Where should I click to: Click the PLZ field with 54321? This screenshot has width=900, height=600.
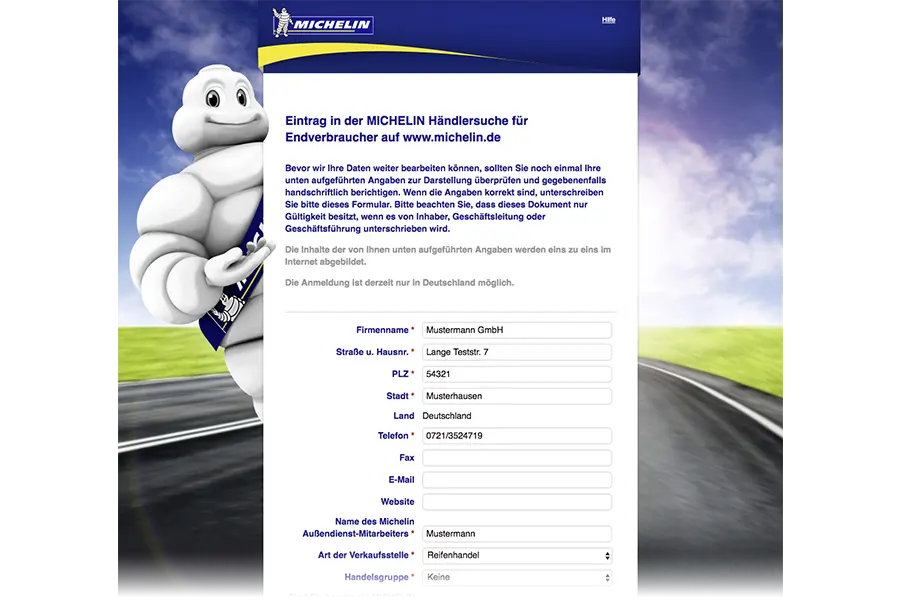coord(517,374)
